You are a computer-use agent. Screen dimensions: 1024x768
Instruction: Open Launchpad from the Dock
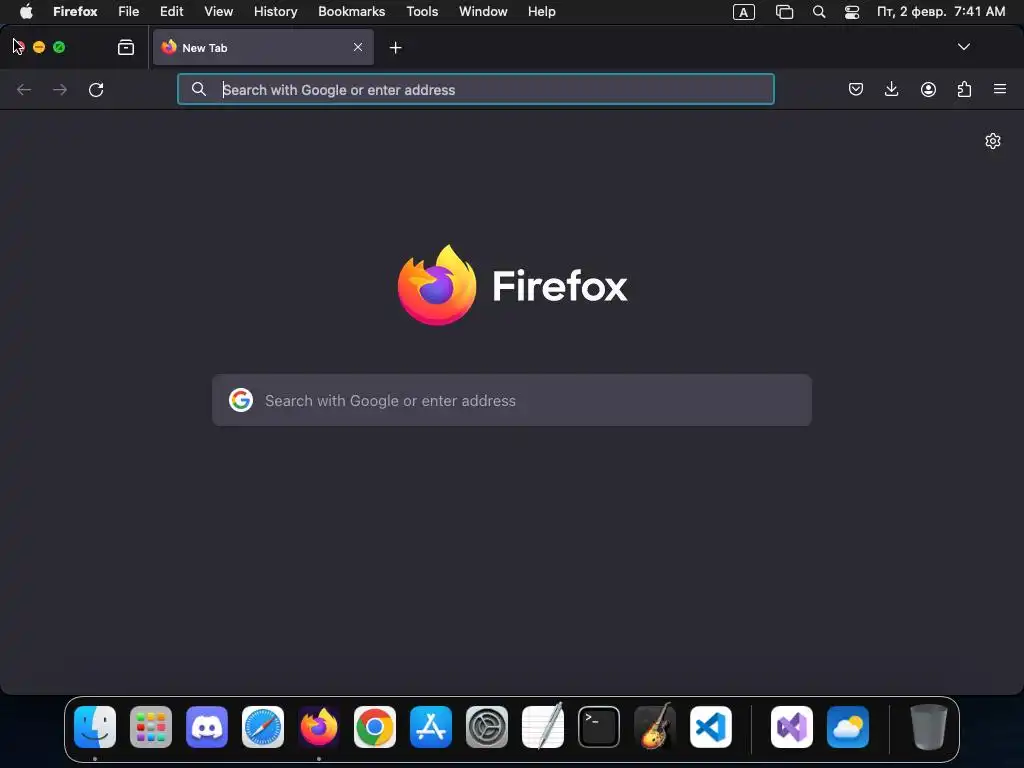click(151, 727)
